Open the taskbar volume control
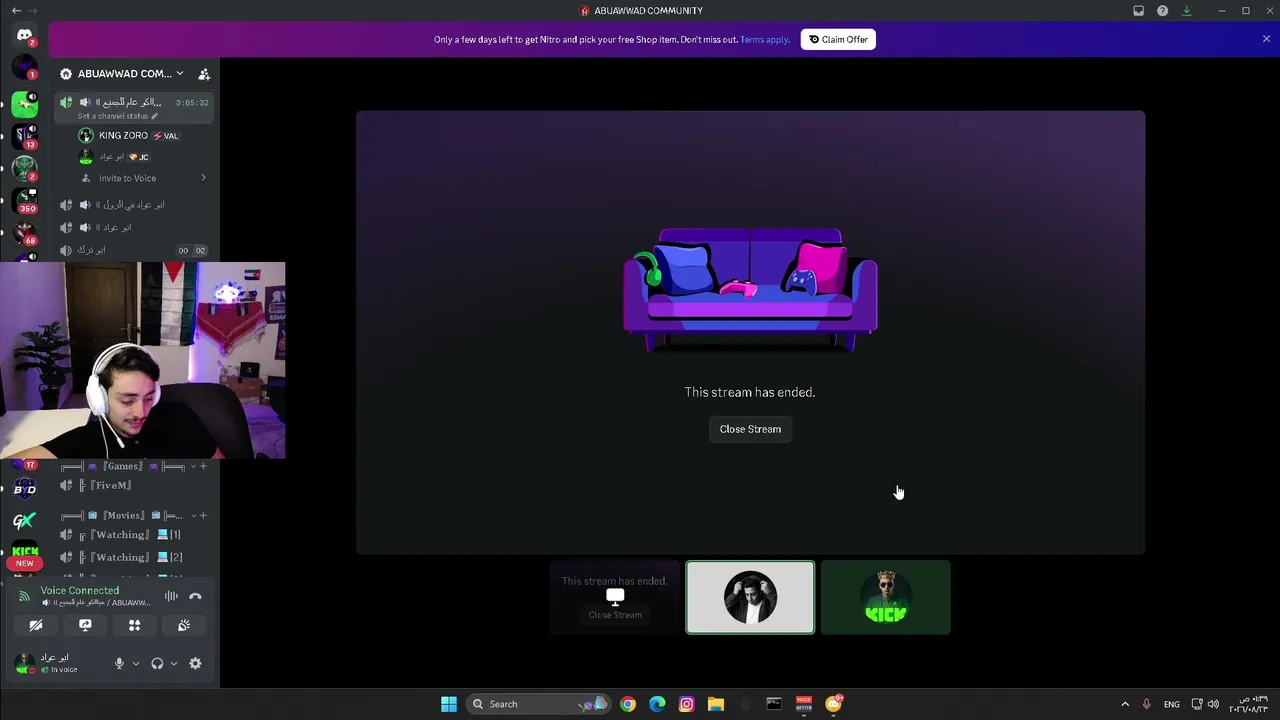Screen dimensions: 1280x720 (1213, 704)
